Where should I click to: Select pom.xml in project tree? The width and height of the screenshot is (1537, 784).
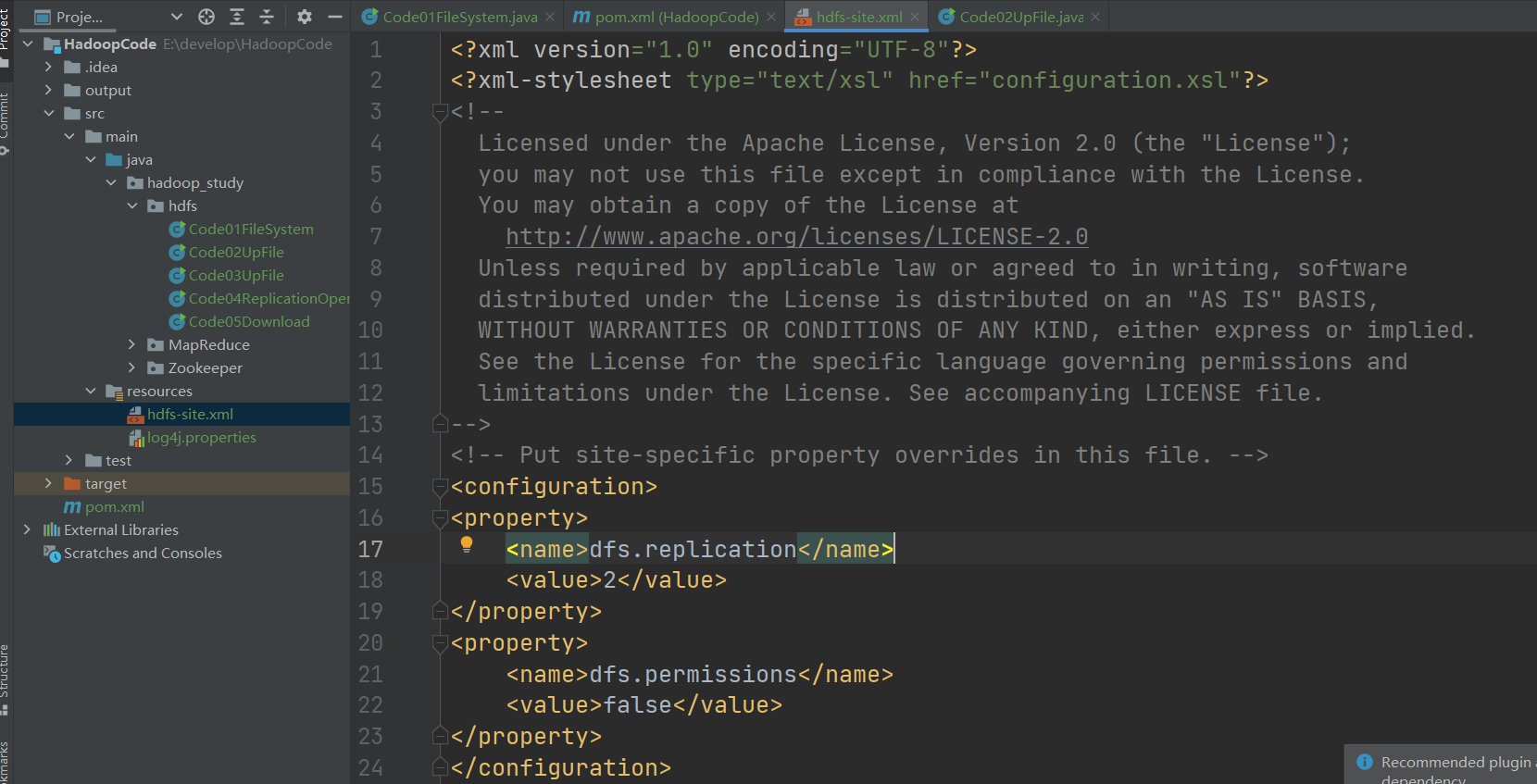pyautogui.click(x=115, y=506)
